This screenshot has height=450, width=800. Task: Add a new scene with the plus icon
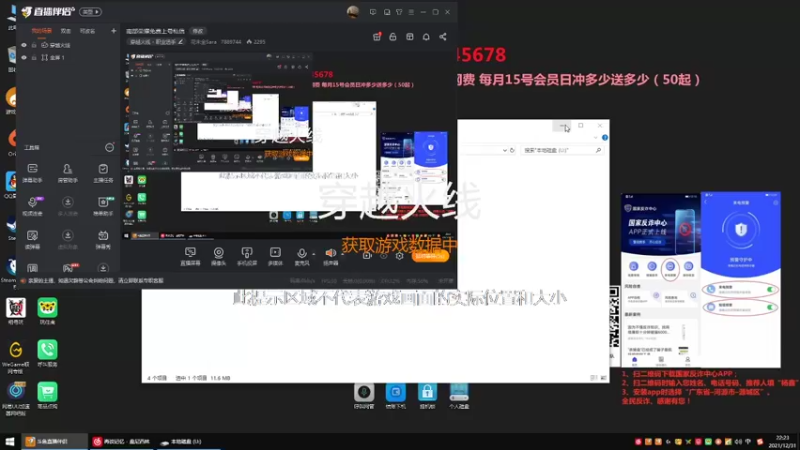tap(113, 31)
